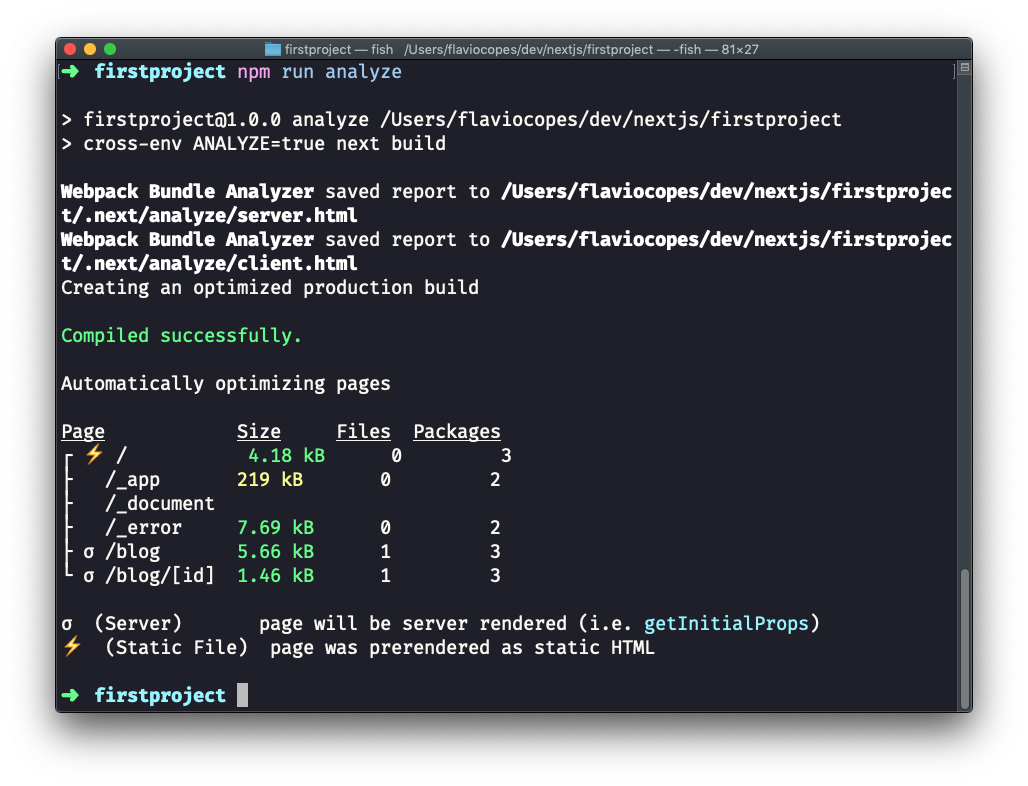The width and height of the screenshot is (1028, 786).
Task: Click the red close window button
Action: point(70,49)
